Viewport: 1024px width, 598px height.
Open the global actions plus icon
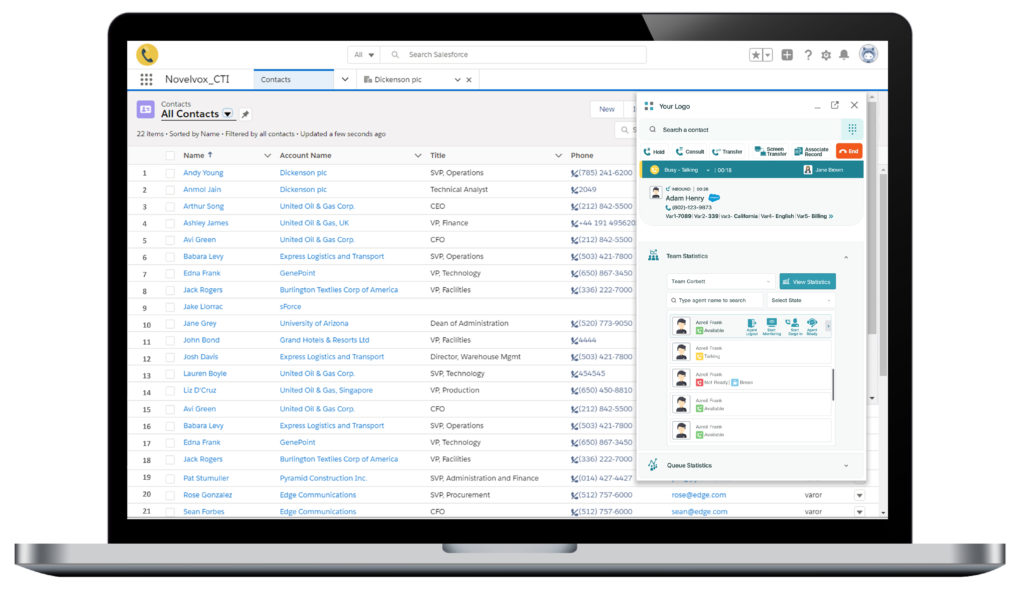787,55
